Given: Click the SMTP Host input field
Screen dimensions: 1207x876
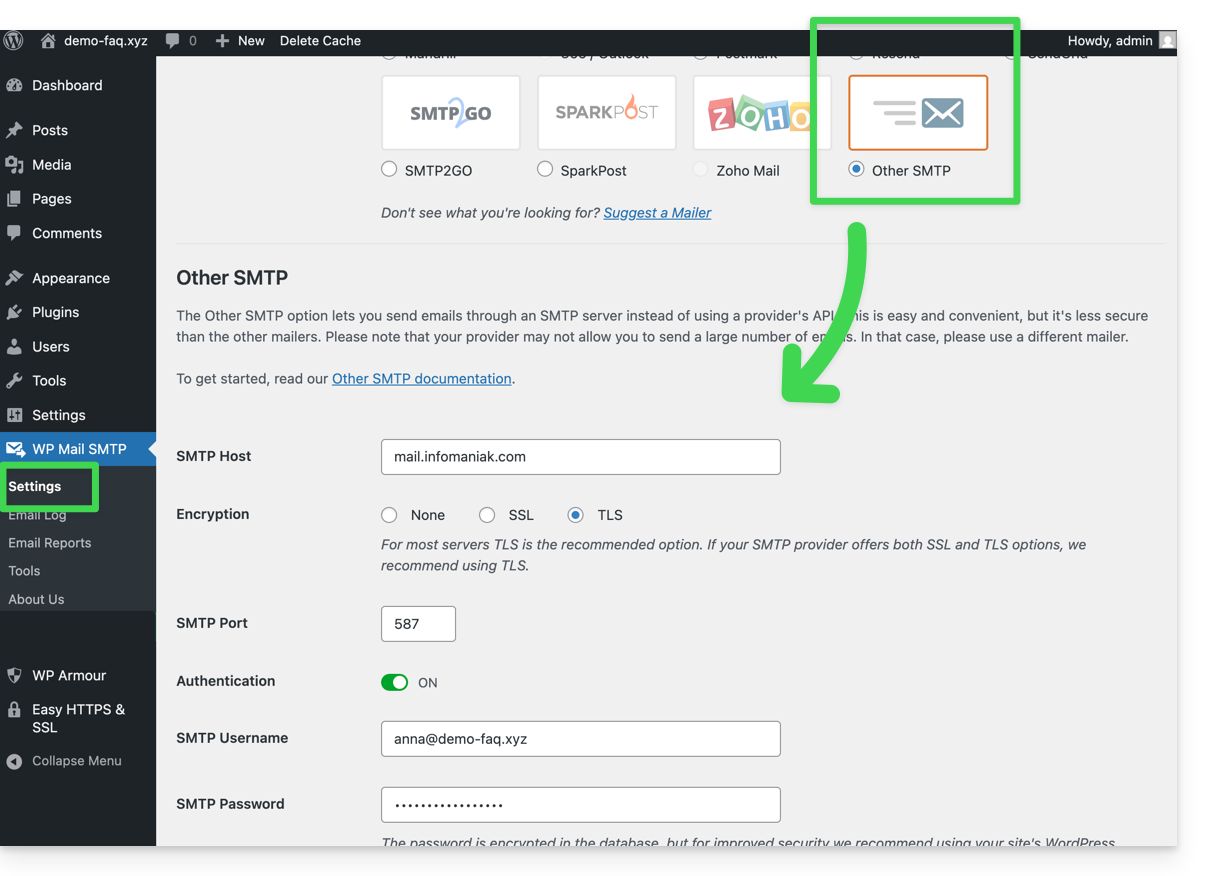Looking at the screenshot, I should pos(581,457).
